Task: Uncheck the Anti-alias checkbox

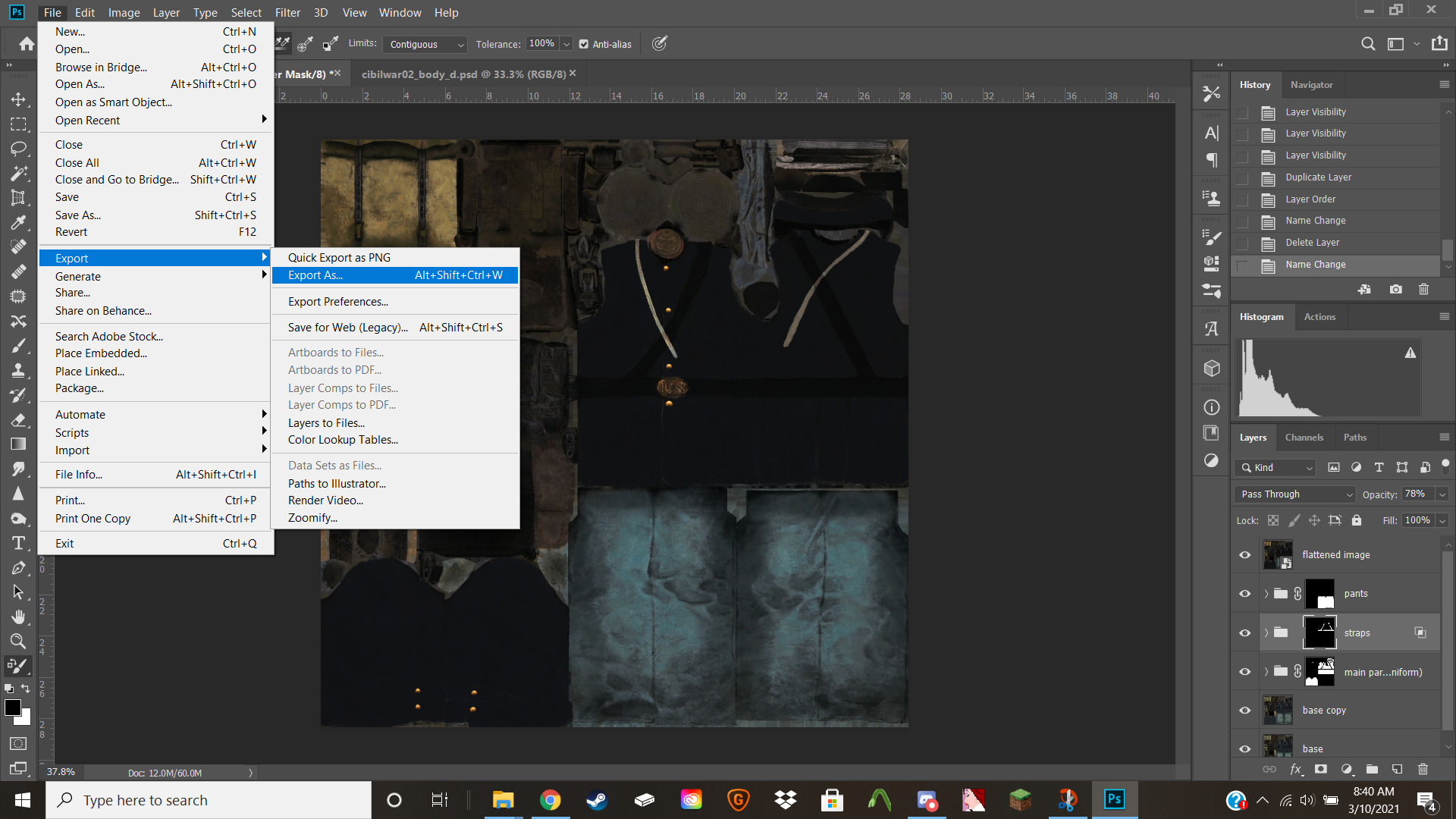Action: (584, 44)
